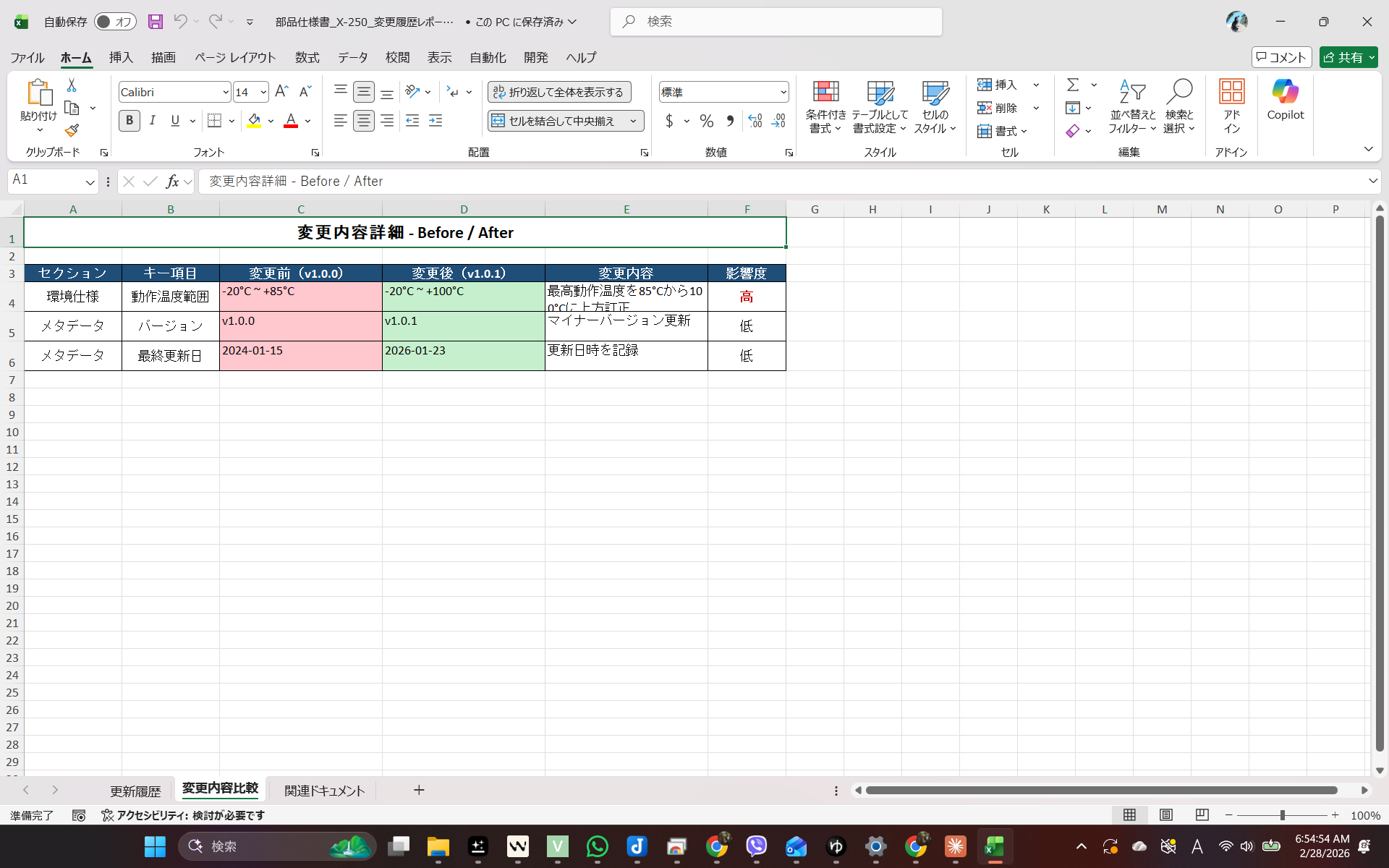
Task: Click the AutoSum sigma icon
Action: (x=1073, y=85)
